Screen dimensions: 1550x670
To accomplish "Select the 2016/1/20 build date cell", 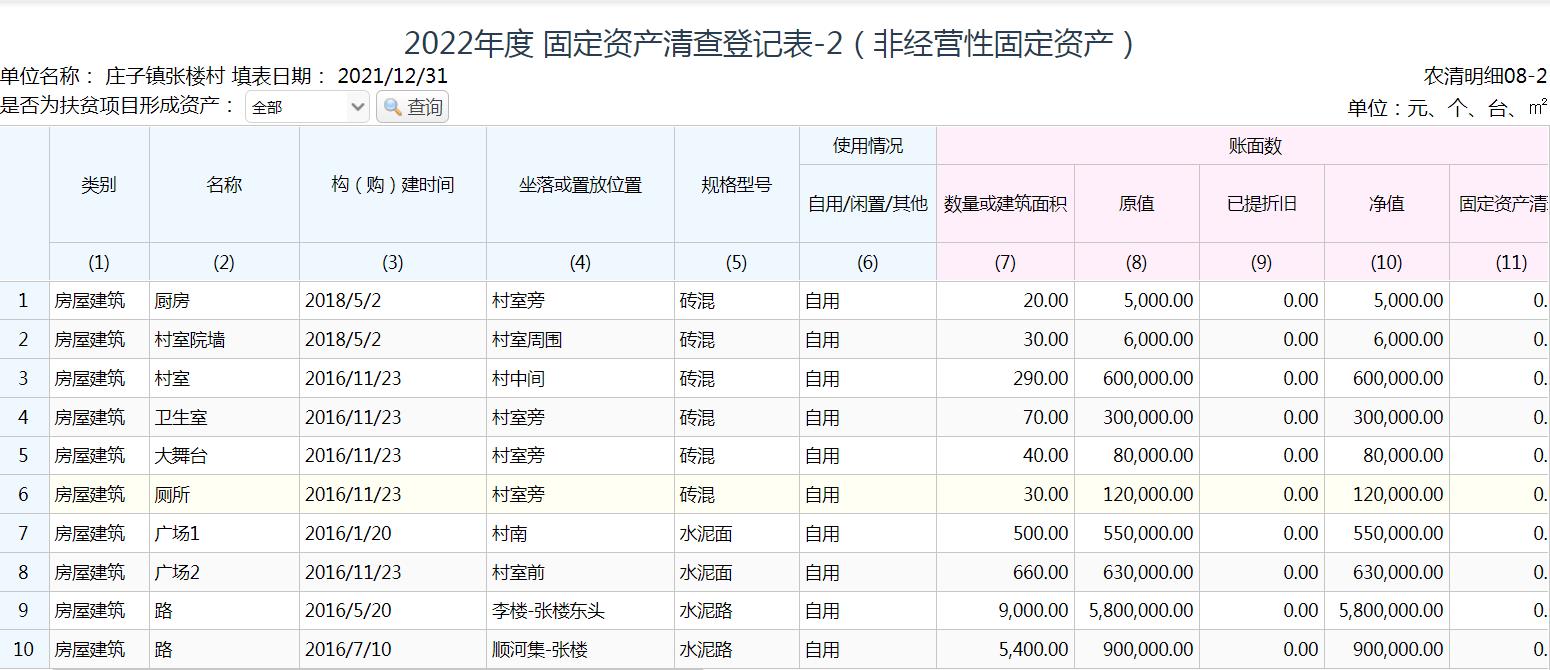I will pos(348,534).
